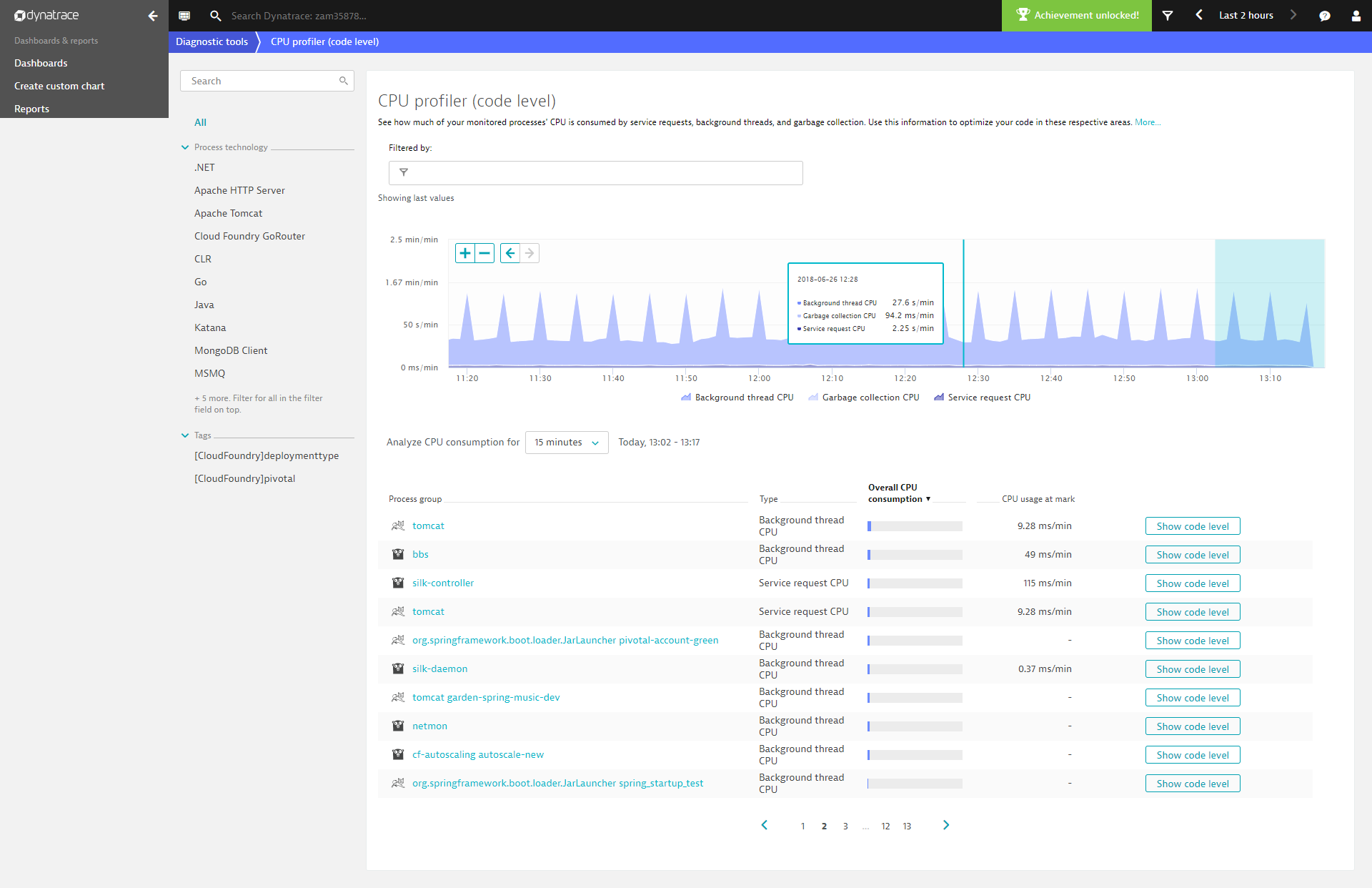1372x888 pixels.
Task: Go to next results page arrow
Action: coord(946,825)
